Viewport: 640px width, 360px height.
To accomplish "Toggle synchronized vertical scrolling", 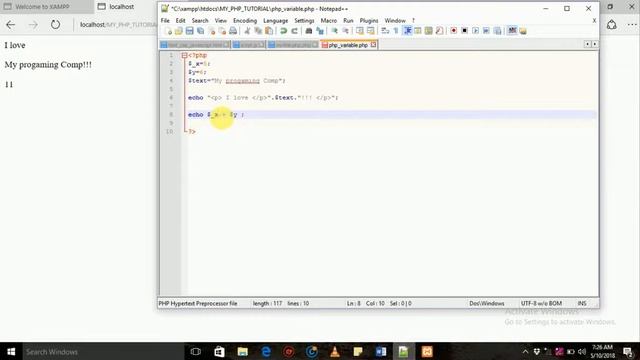I will [x=360, y=31].
